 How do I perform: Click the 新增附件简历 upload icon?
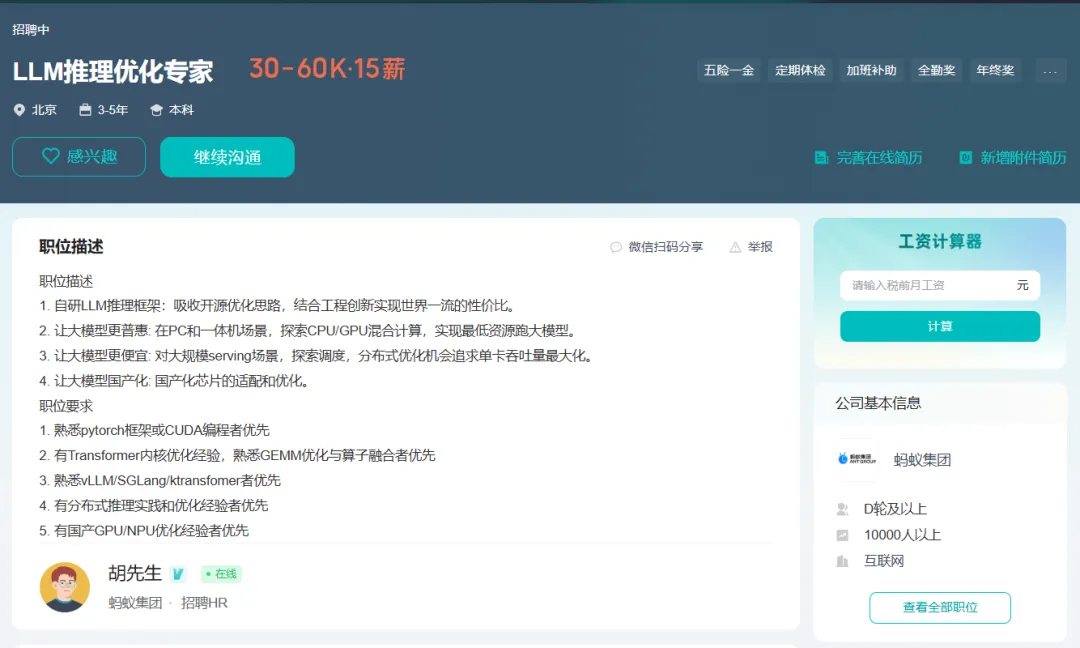coord(965,158)
